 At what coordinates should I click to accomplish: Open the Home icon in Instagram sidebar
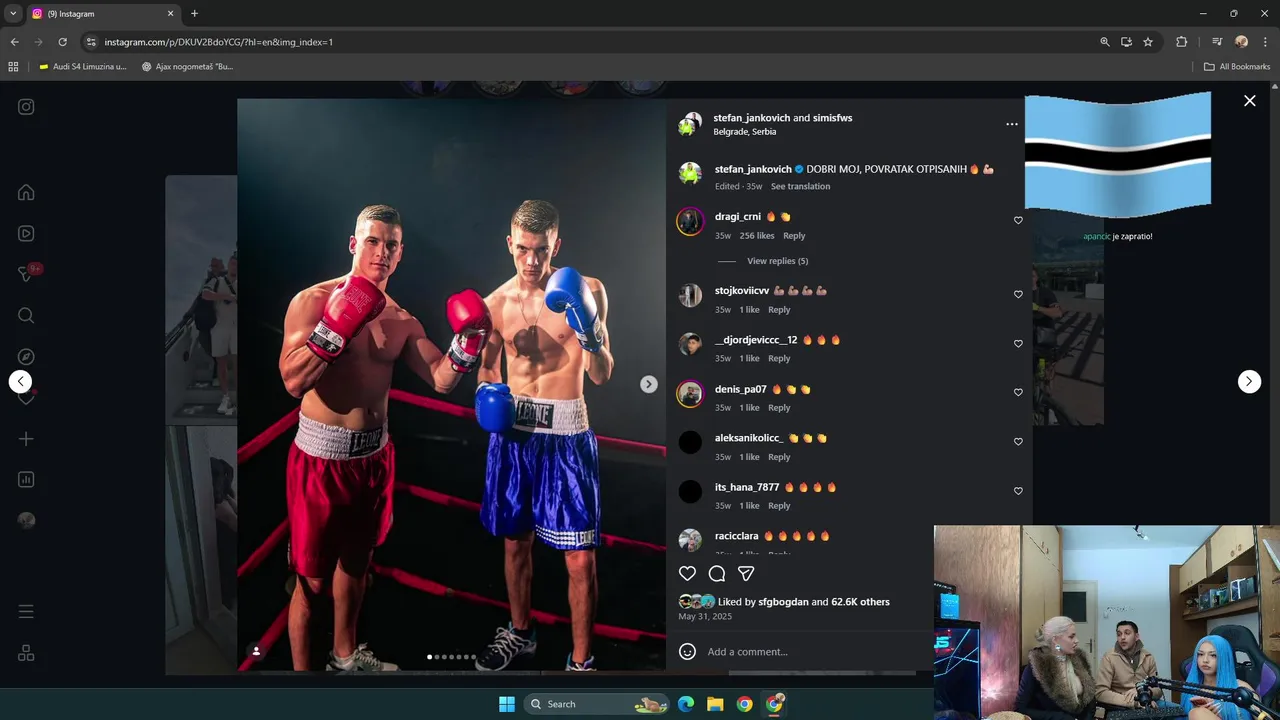26,192
